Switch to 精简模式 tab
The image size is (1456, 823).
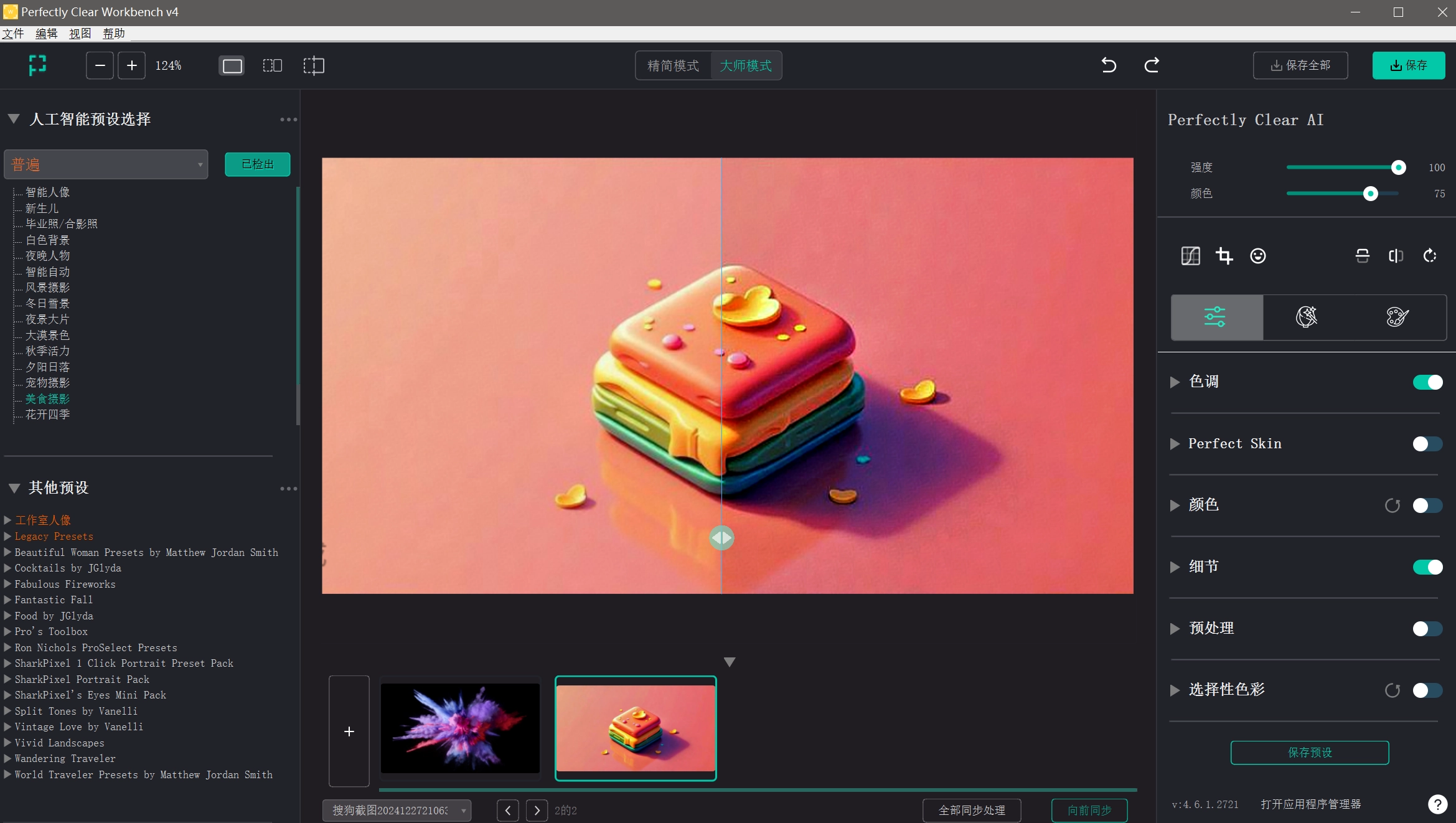pos(673,65)
